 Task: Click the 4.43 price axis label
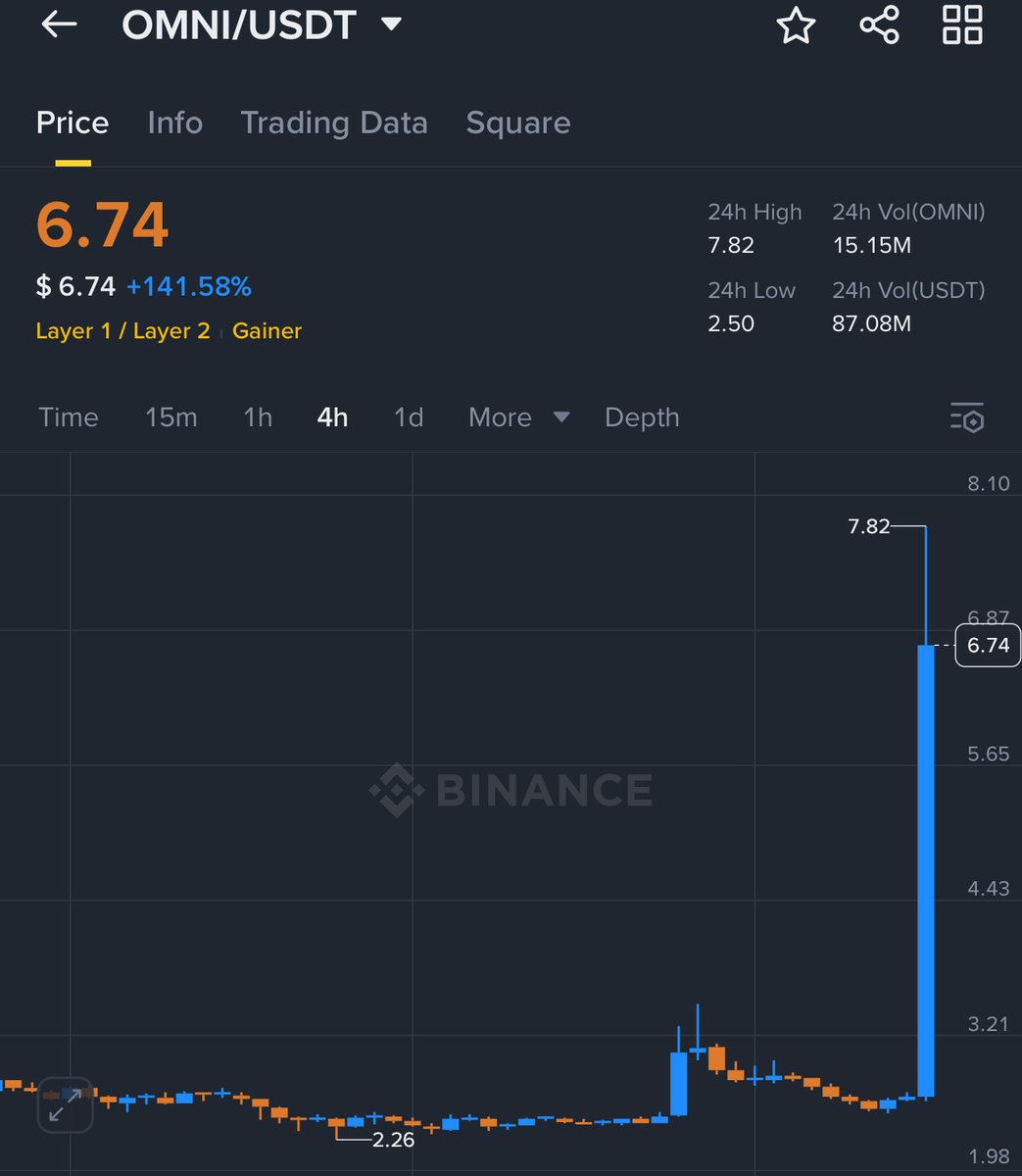[988, 888]
